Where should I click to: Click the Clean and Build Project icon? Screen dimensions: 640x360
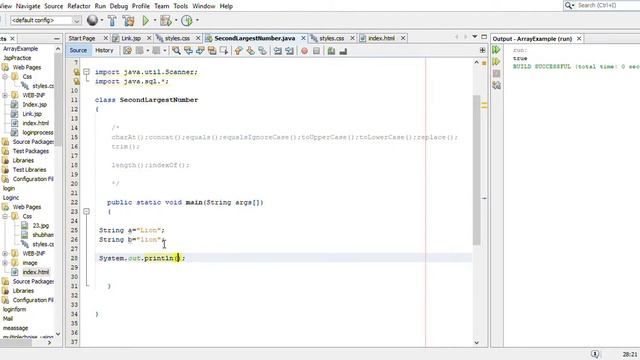click(128, 20)
